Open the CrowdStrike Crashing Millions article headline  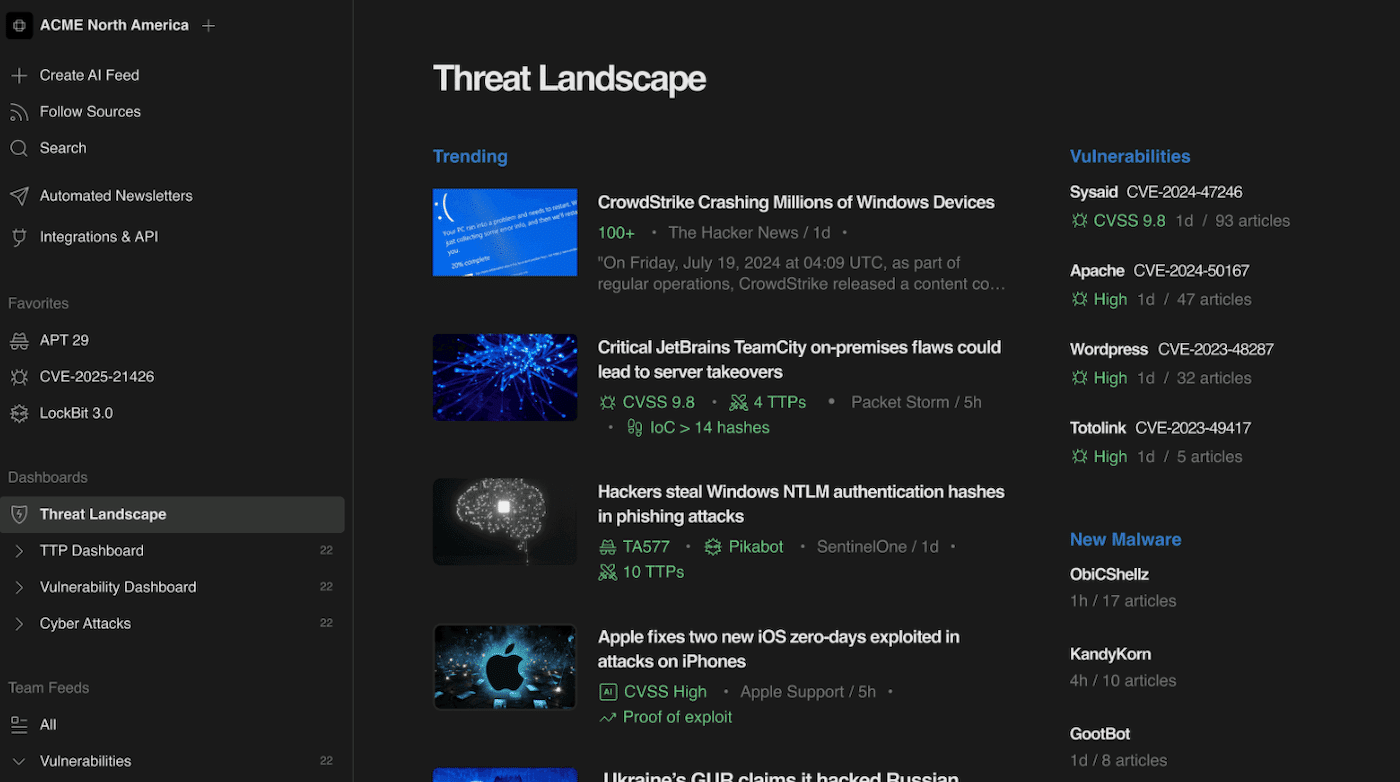795,202
